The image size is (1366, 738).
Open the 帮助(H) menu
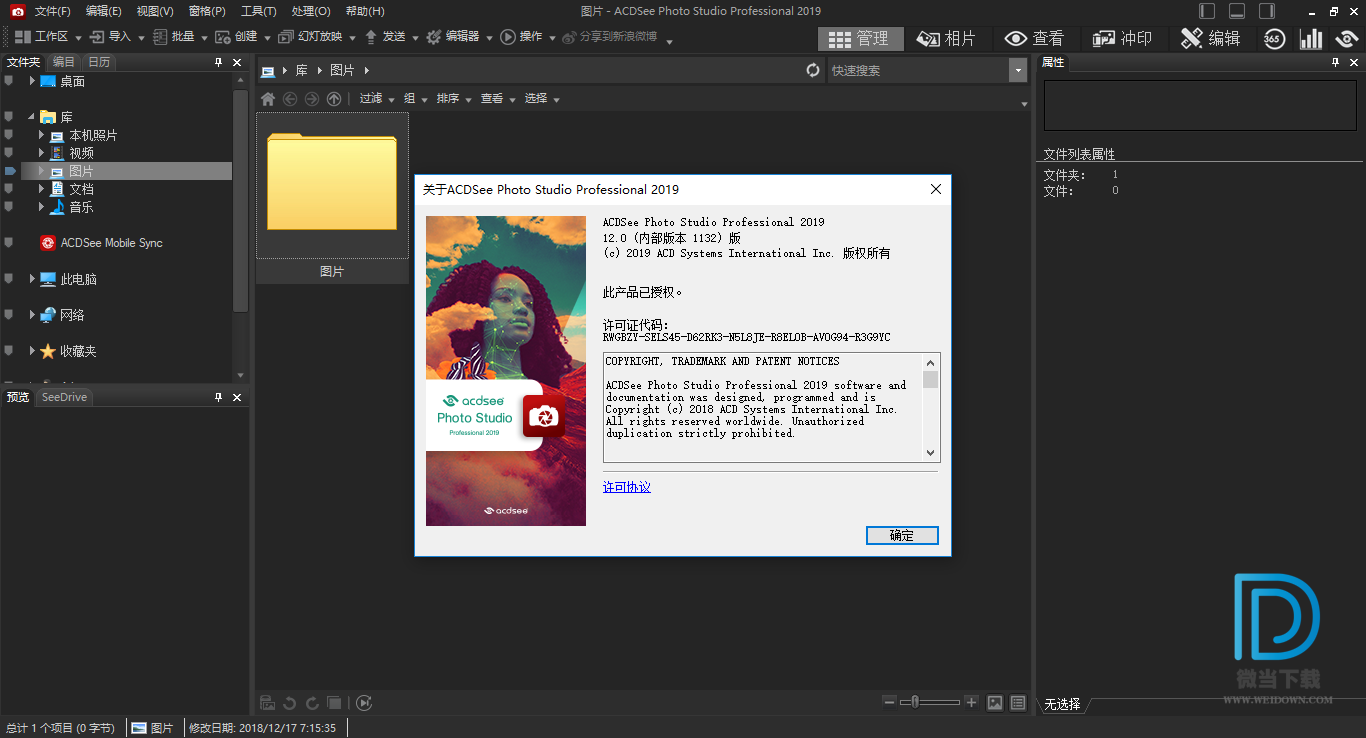[365, 11]
